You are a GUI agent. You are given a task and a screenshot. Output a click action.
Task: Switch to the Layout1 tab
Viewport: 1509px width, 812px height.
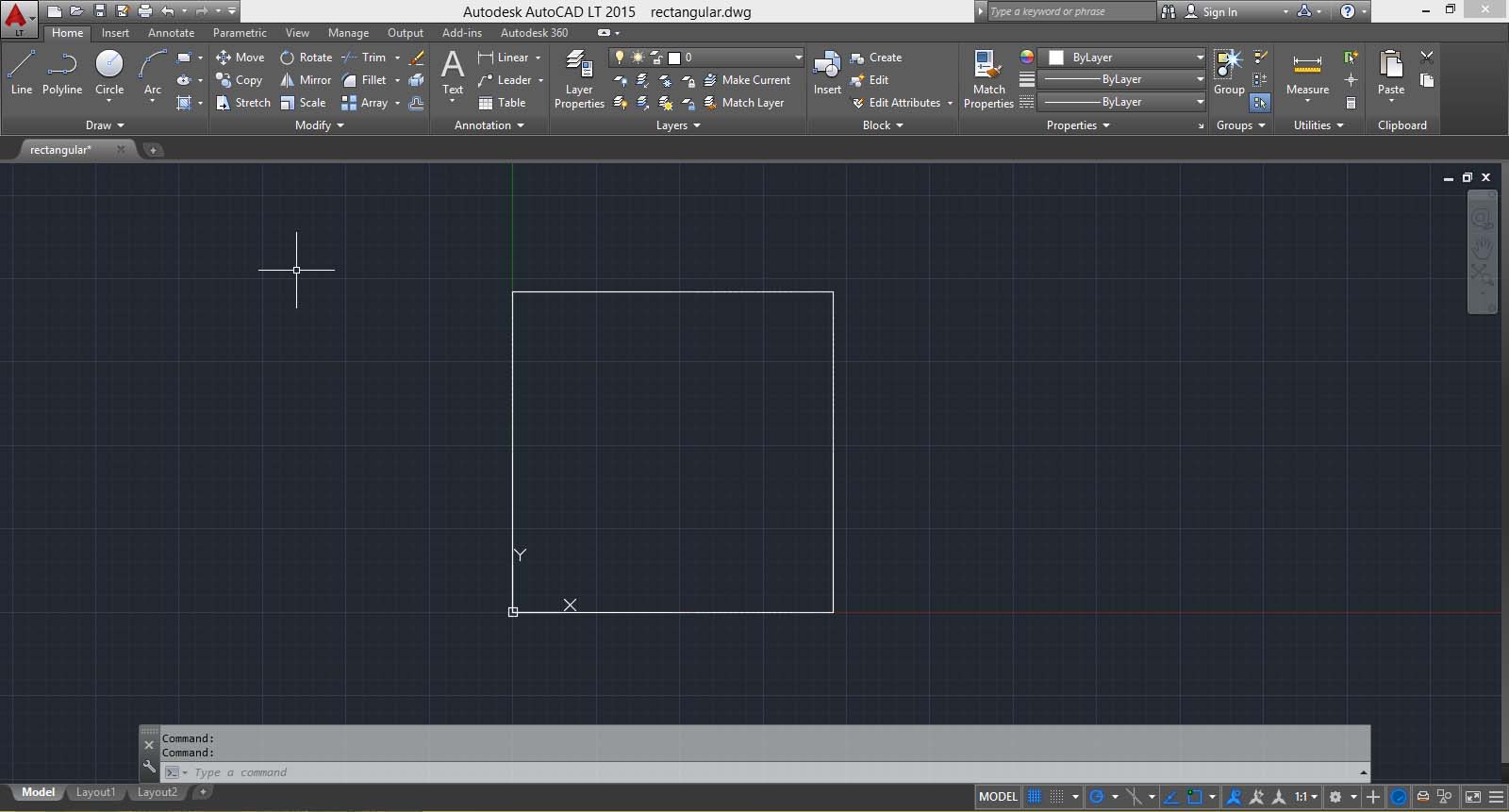pos(95,792)
